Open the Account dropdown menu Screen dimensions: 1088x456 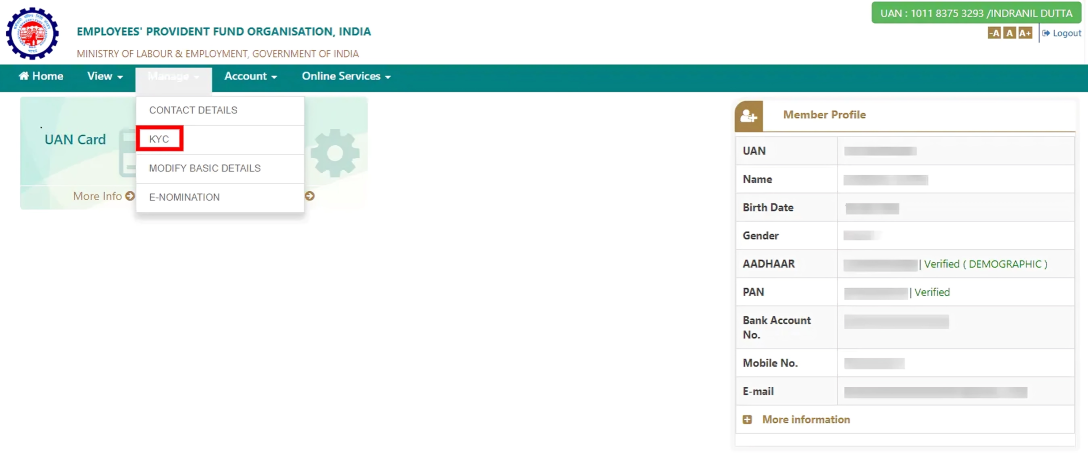(x=250, y=76)
